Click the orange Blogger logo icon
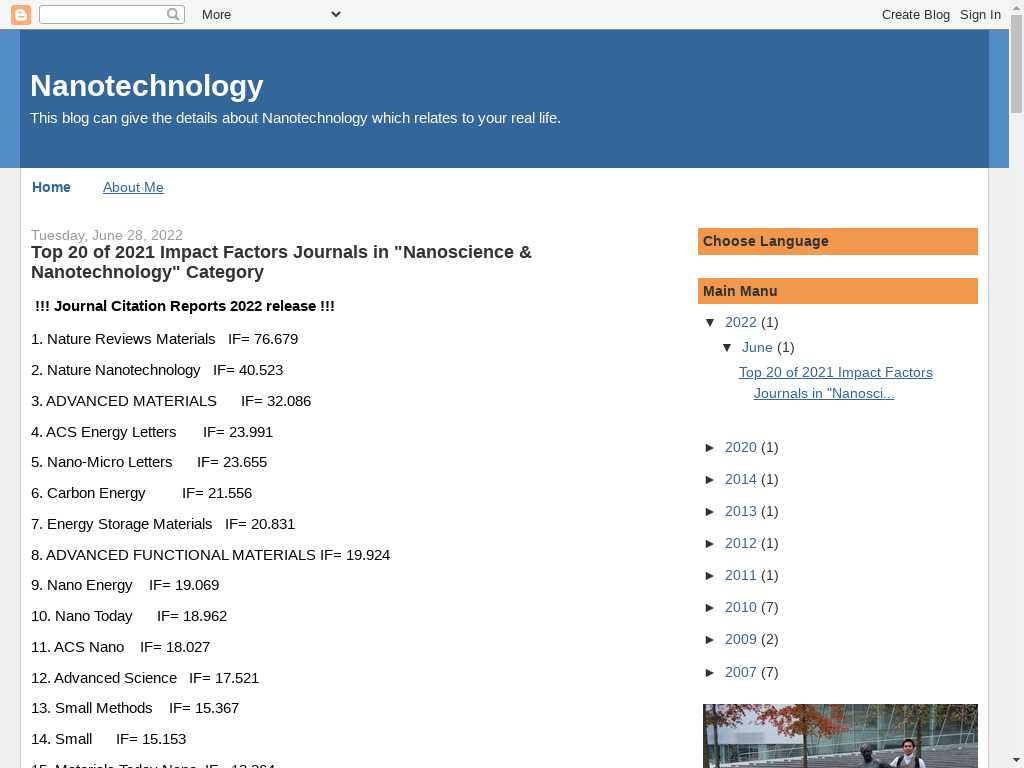Screen dimensions: 1024x768 coord(21,14)
